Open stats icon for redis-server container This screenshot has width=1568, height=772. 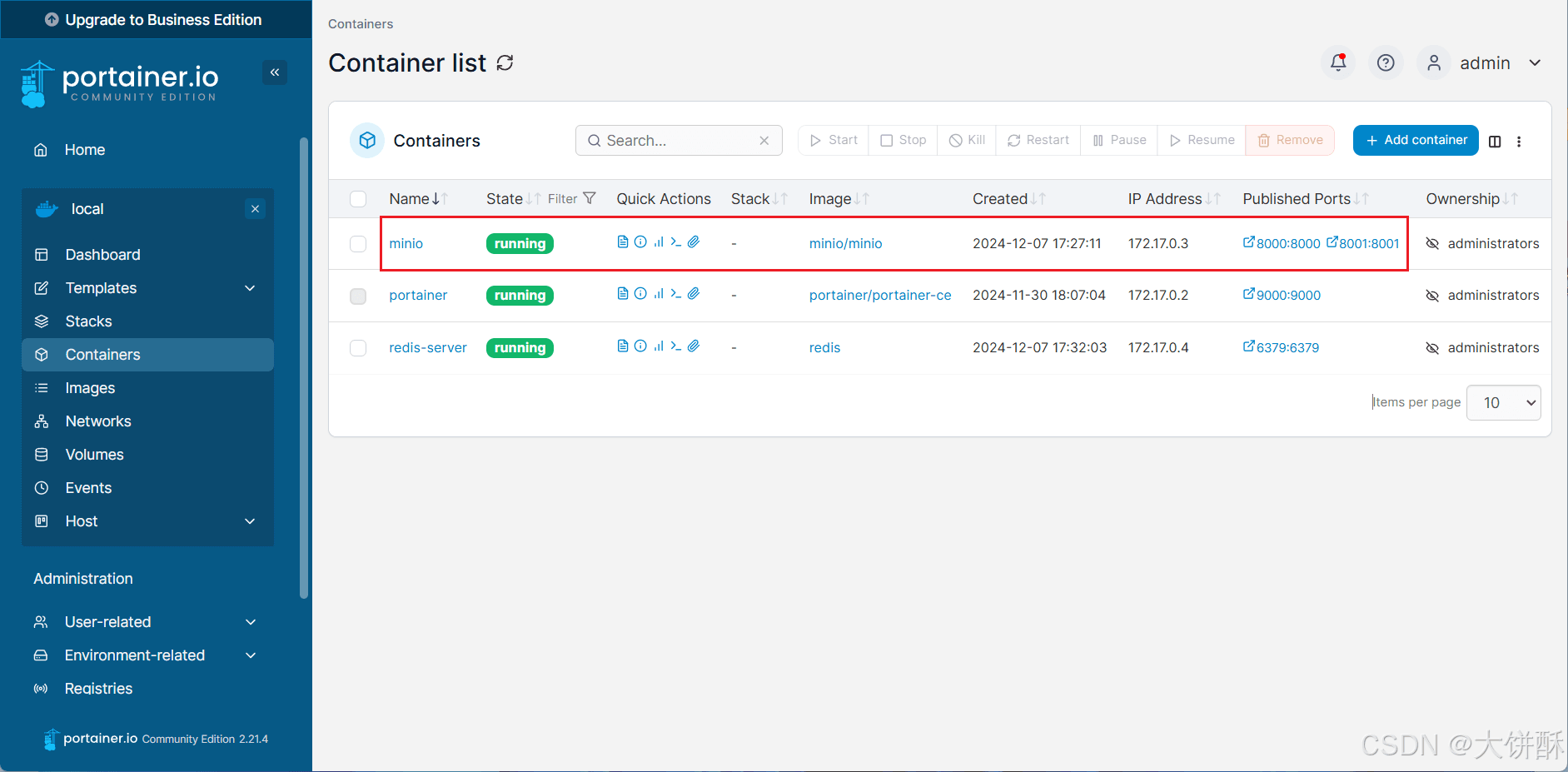click(659, 346)
